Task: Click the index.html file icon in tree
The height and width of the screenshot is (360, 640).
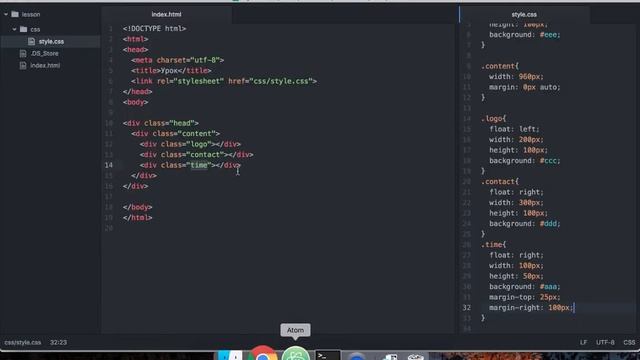Action: tap(23, 65)
